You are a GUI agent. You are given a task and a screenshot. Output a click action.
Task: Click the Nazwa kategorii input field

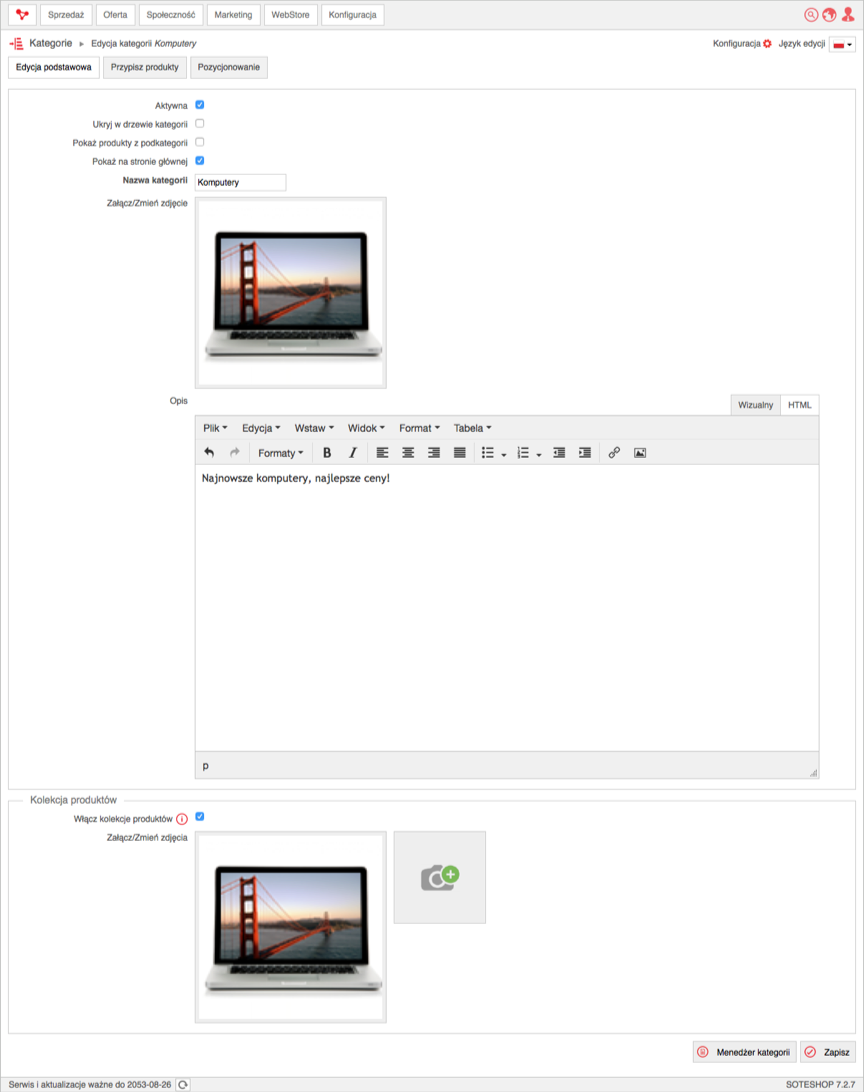[240, 182]
